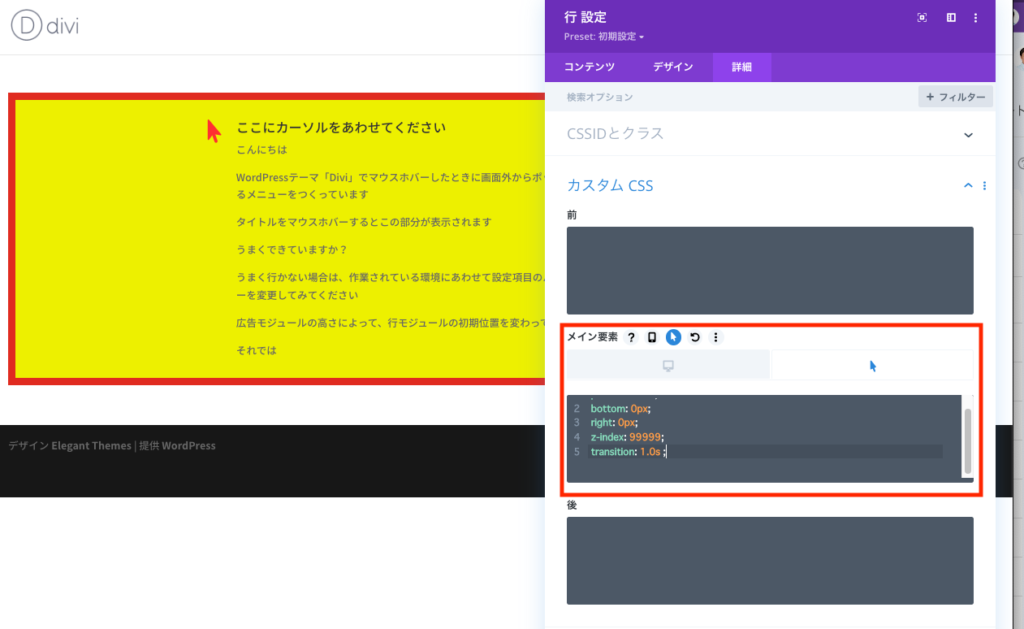Collapse the カスタム CSS section

(967, 186)
